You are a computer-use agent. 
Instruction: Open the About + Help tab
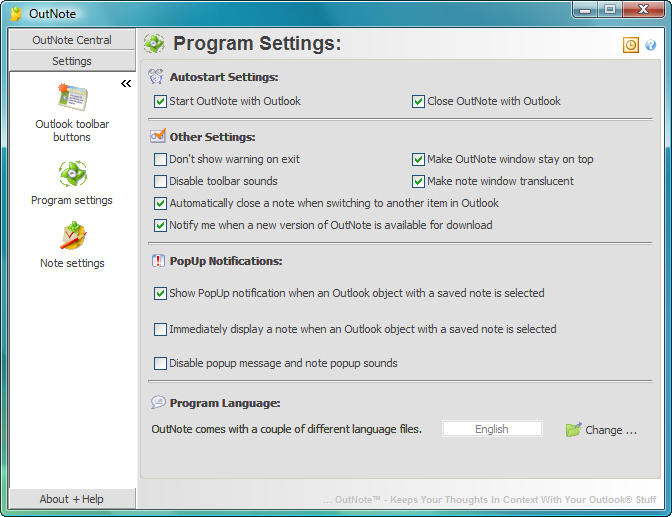click(x=72, y=499)
